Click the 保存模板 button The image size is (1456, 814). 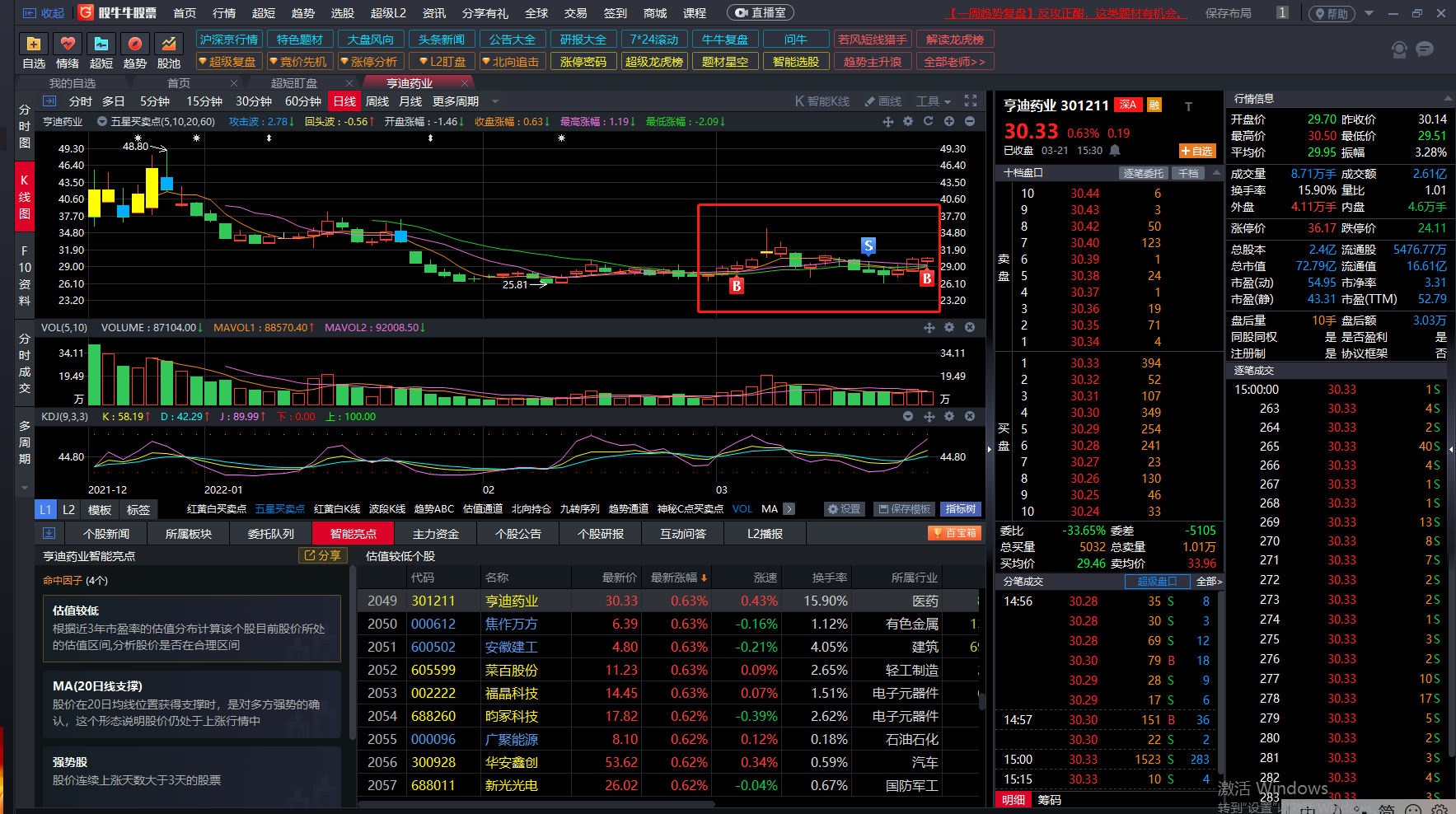(905, 509)
